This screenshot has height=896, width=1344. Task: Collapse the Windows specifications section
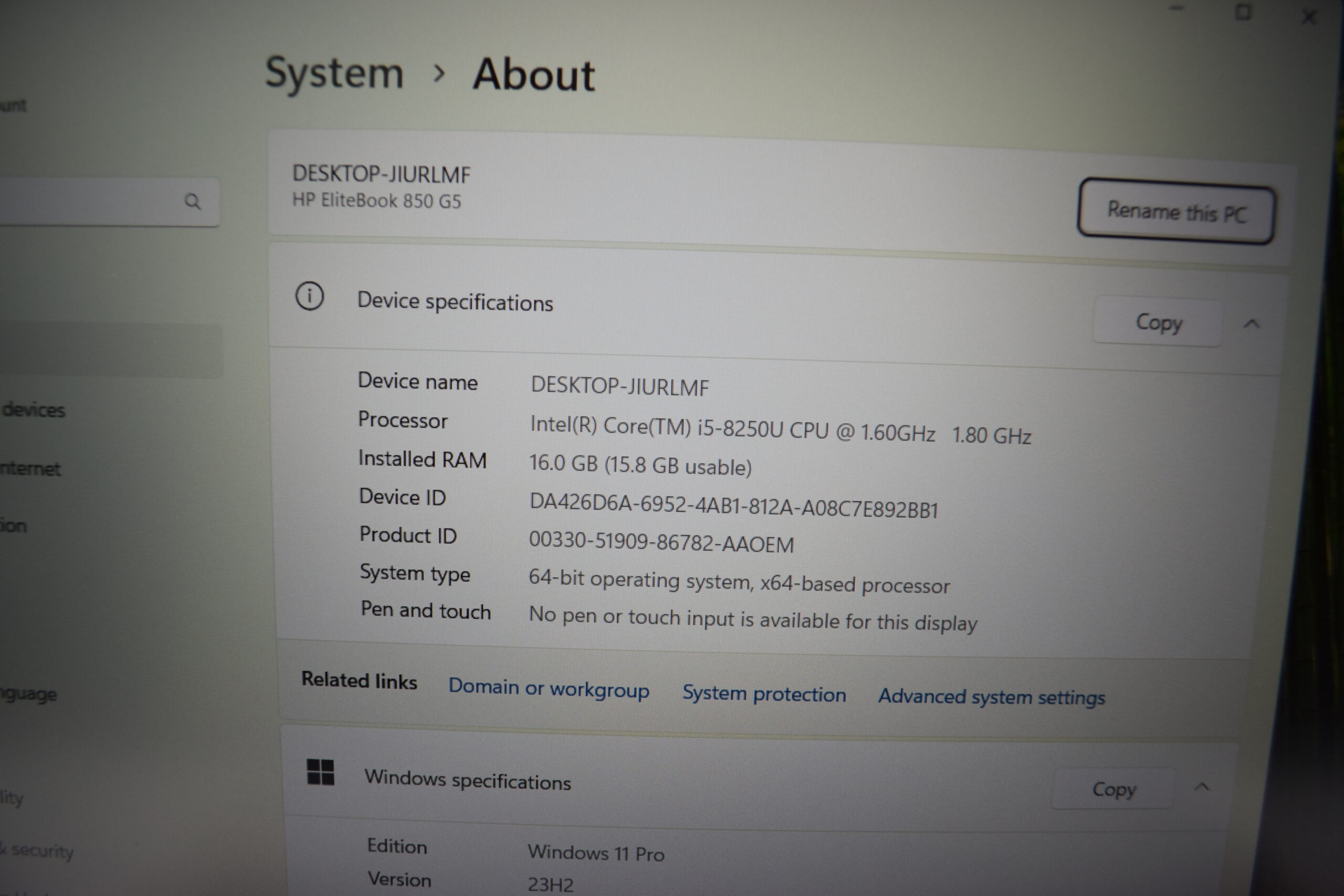1202,787
